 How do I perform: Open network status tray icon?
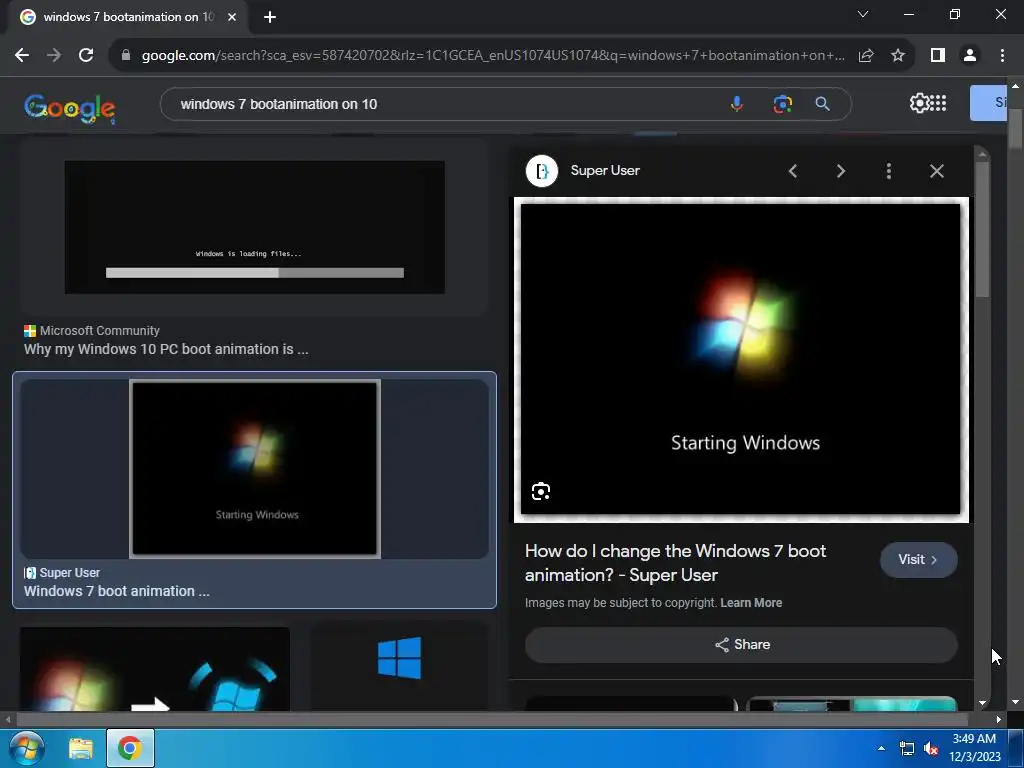[906, 748]
